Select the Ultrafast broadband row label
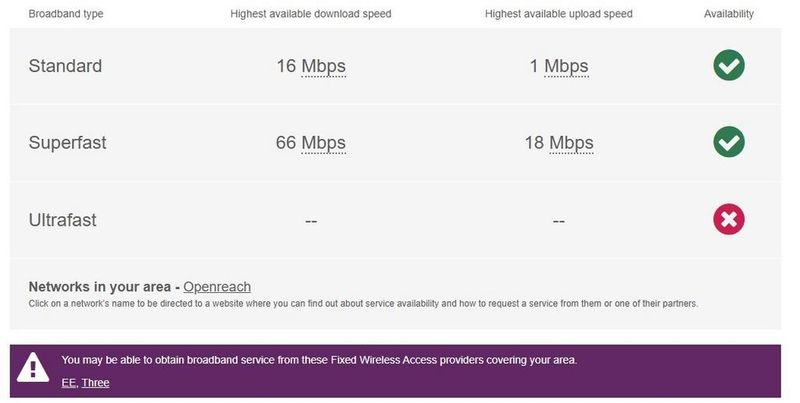This screenshot has height=403, width=800. 63,220
